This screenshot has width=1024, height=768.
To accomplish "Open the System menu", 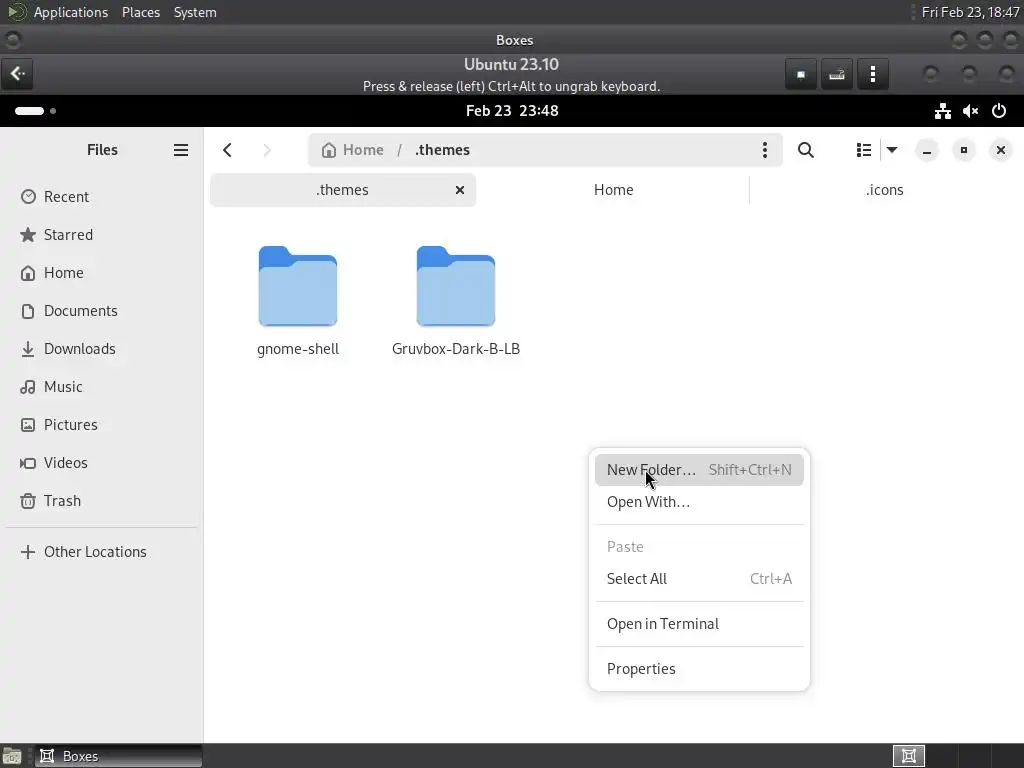I will (x=195, y=12).
